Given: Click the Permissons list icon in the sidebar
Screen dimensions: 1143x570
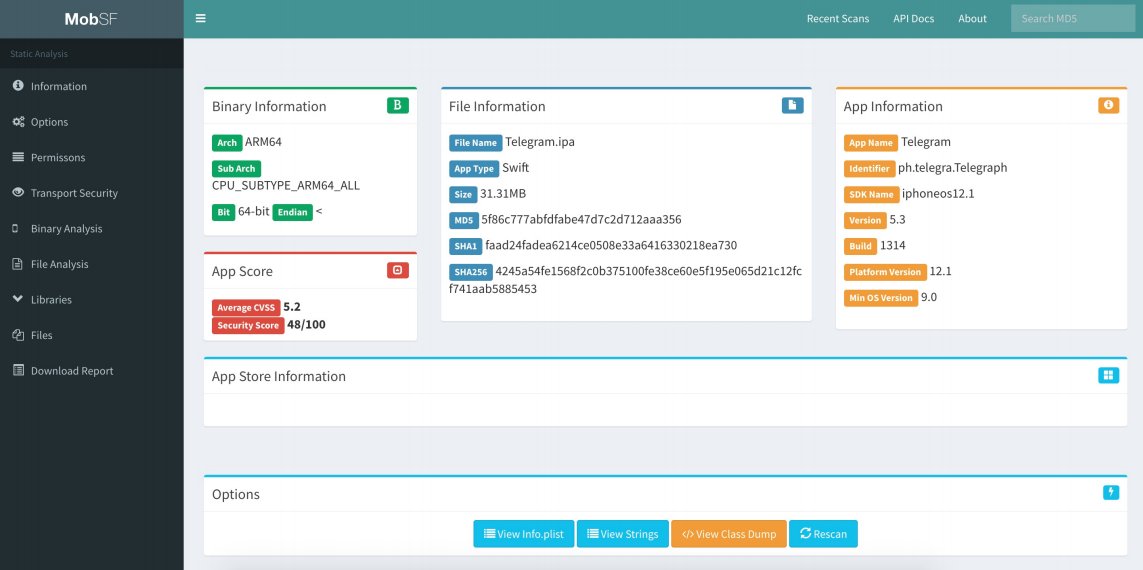Looking at the screenshot, I should (x=18, y=157).
